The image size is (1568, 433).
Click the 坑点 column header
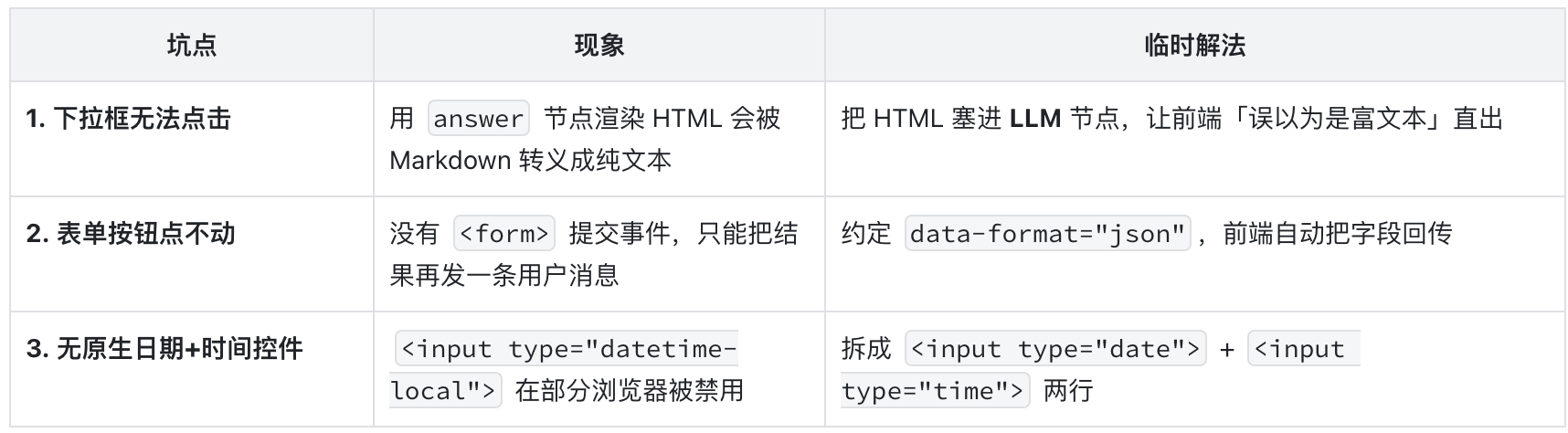pos(192,46)
